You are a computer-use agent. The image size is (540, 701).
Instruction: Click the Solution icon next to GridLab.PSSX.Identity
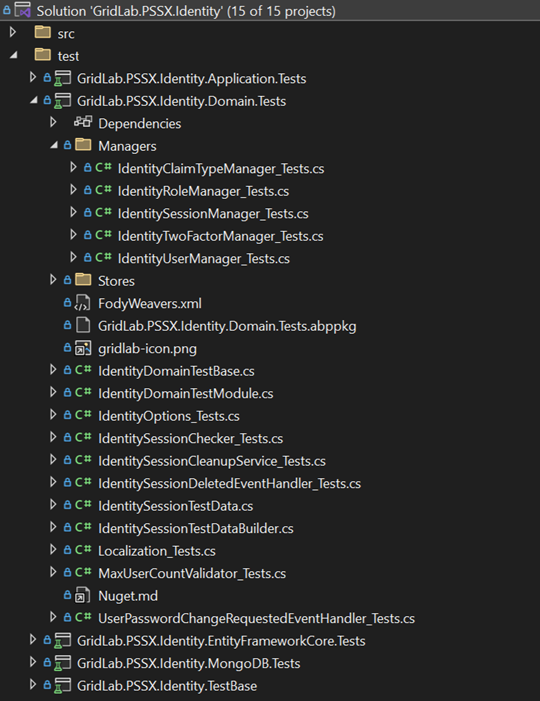22,10
